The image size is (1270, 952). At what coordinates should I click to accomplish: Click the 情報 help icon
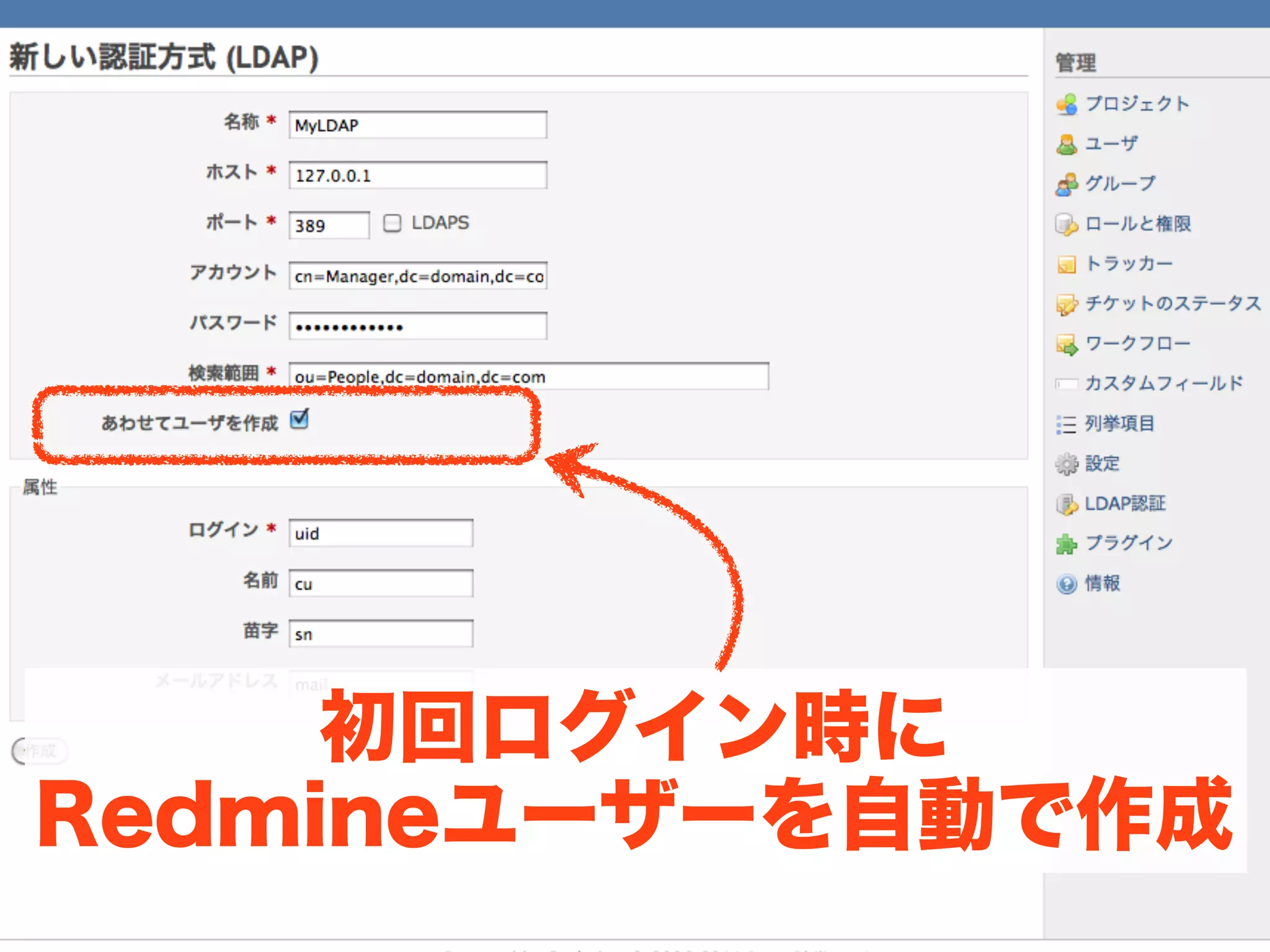point(1067,584)
